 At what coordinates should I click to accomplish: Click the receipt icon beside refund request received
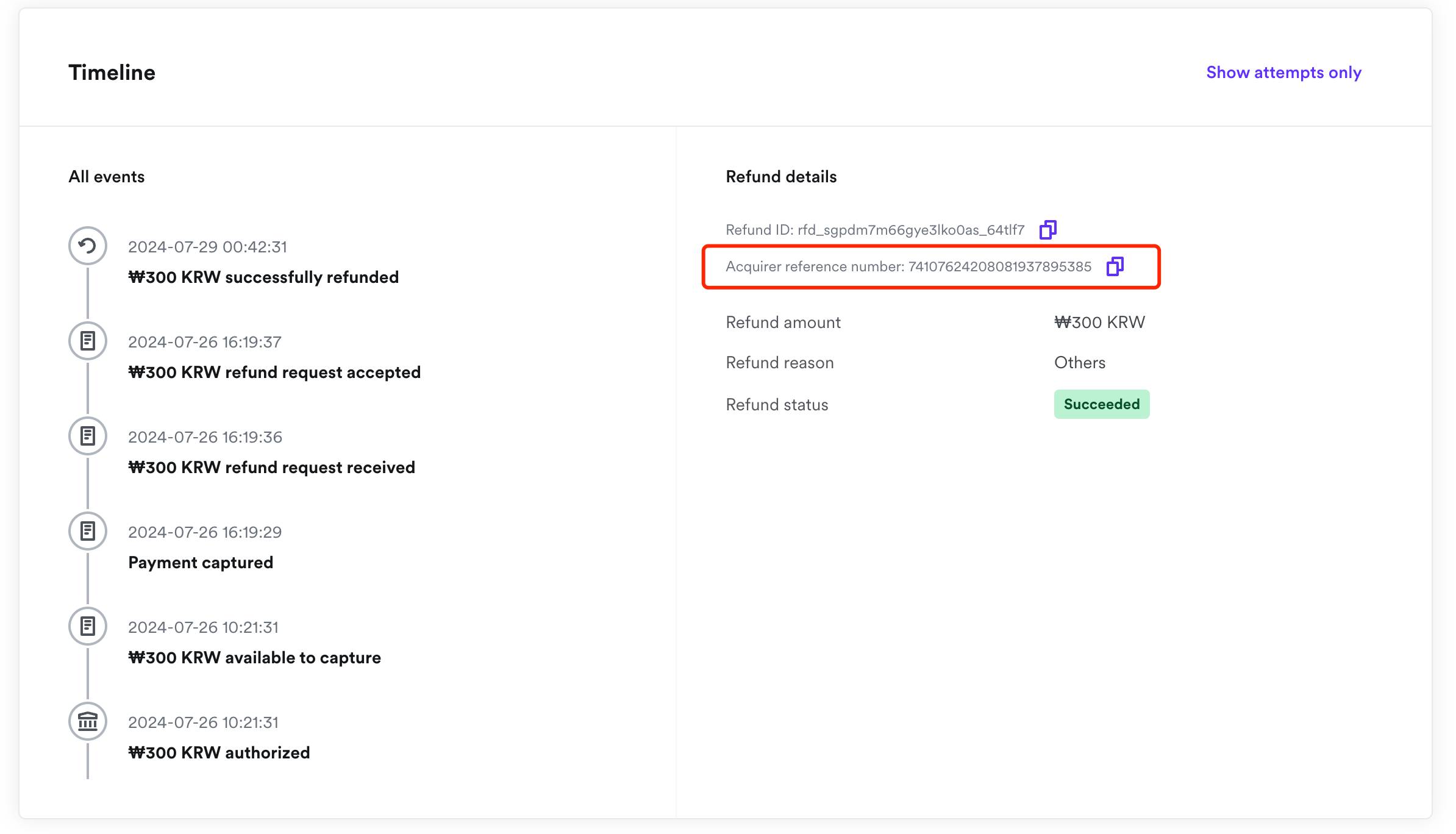click(x=87, y=436)
